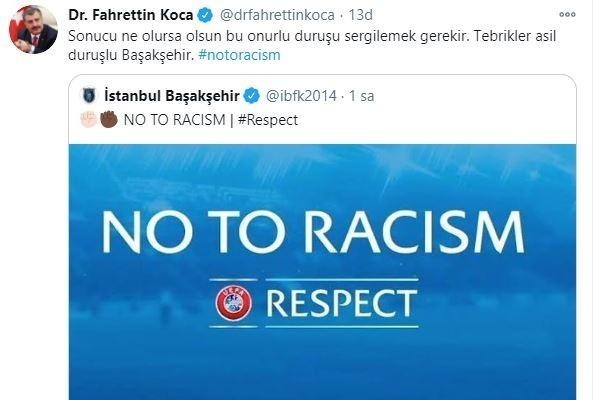Viewport: 593px width, 400px height.
Task: Open Dr. Fahrettin Koca's profile picture
Action: click(33, 29)
